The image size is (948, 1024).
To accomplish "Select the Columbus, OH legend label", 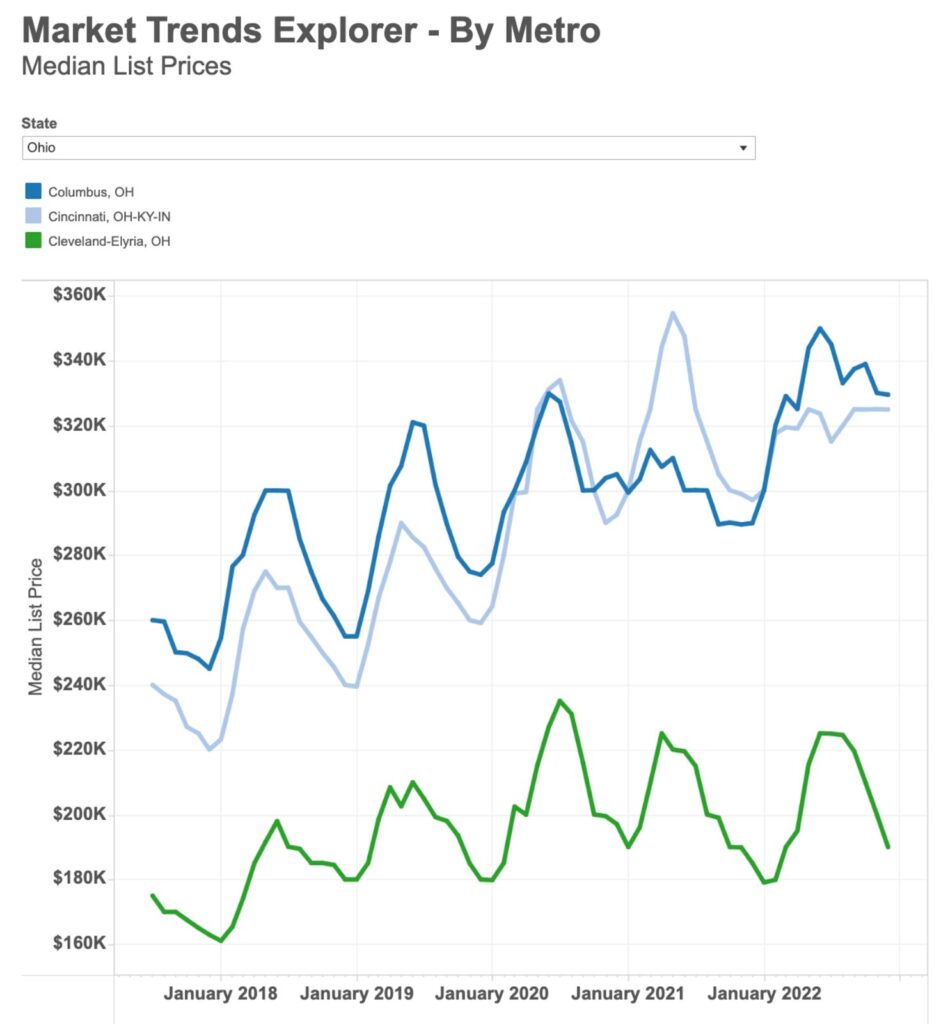I will tap(91, 192).
